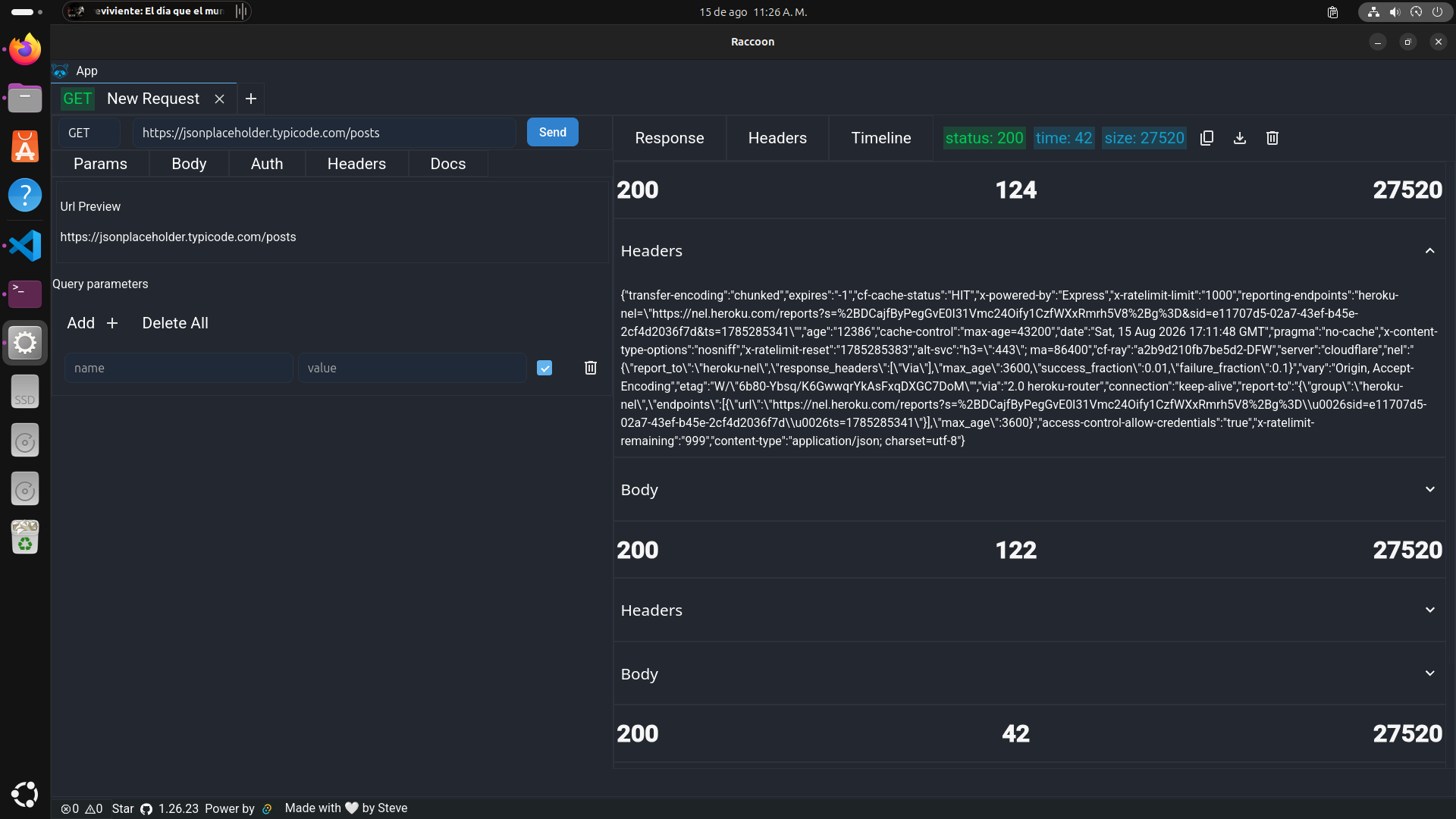1456x819 pixels.
Task: Click the errors count icon in status bar
Action: [66, 808]
